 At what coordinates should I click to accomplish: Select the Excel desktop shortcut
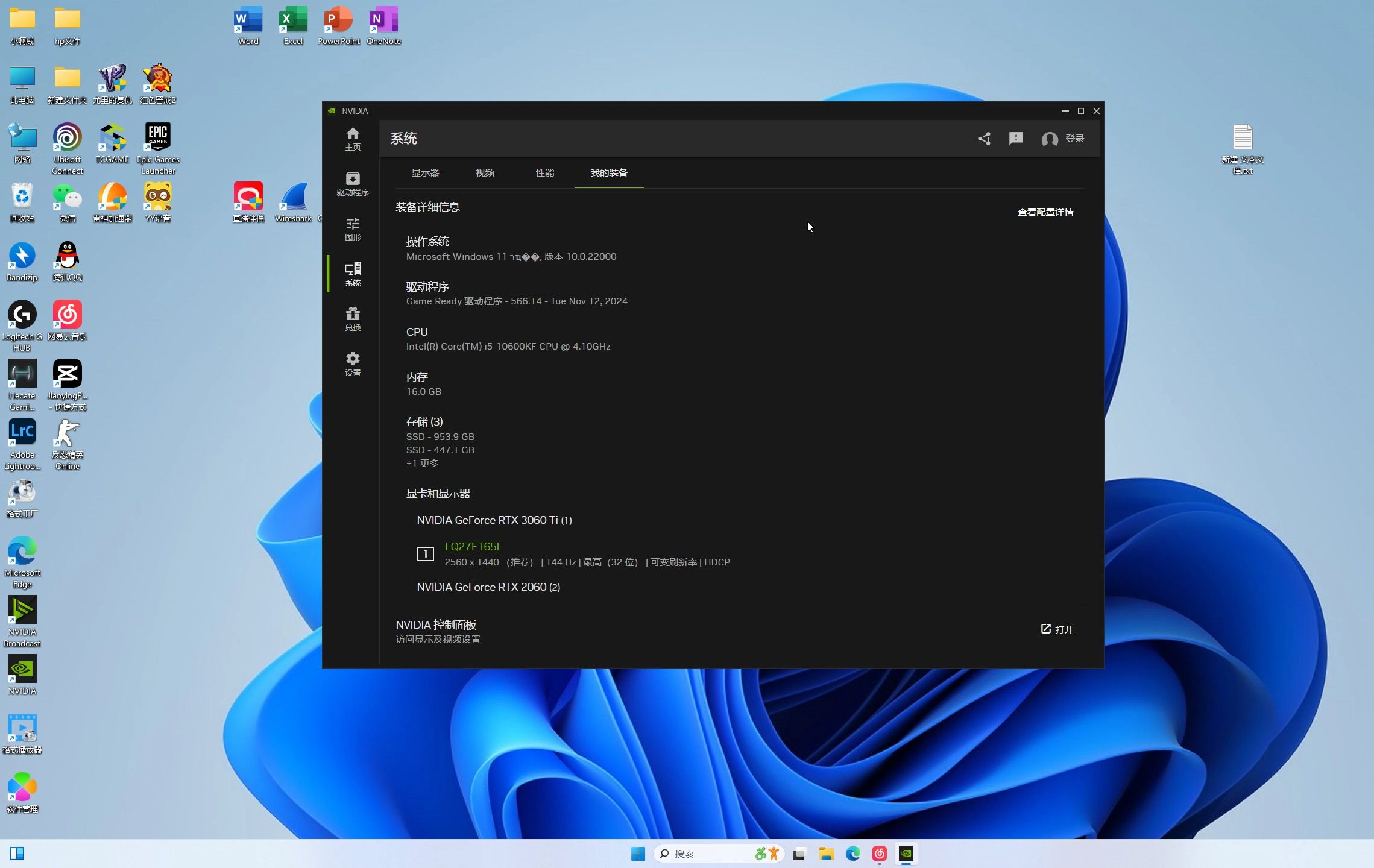pyautogui.click(x=294, y=26)
